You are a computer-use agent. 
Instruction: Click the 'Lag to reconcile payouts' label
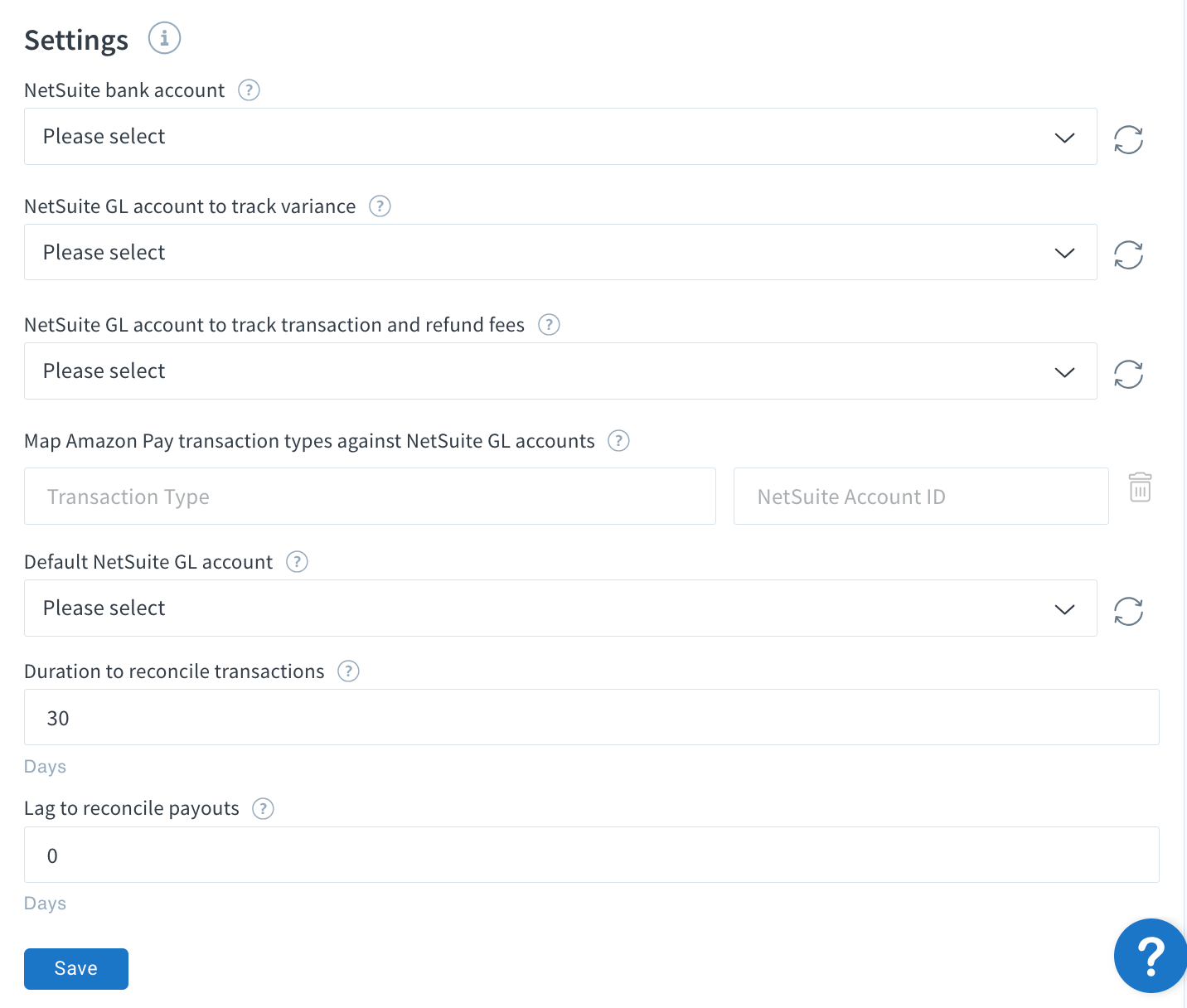pyautogui.click(x=132, y=809)
